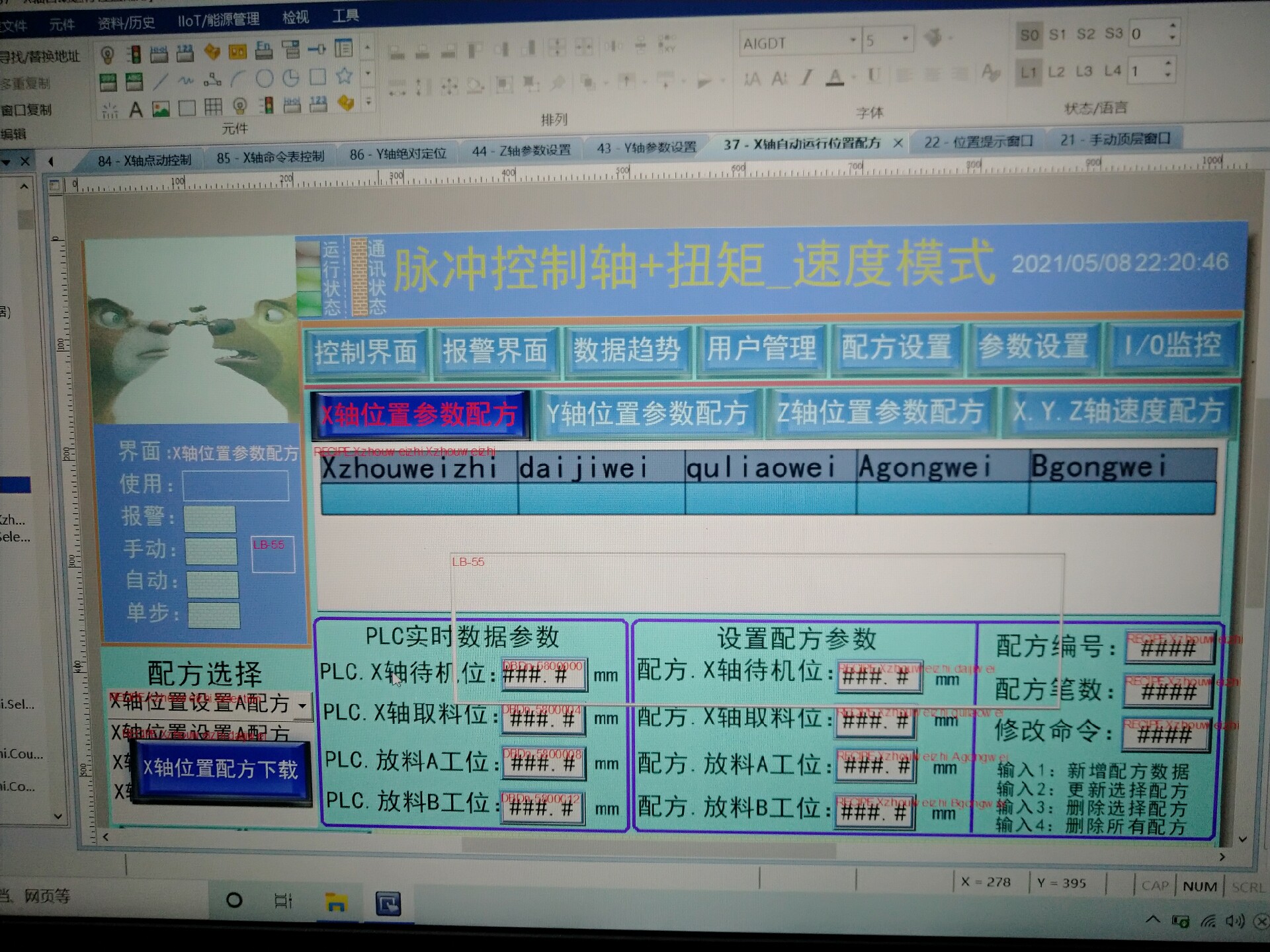Switch to state S1
The height and width of the screenshot is (952, 1270).
pos(1057,34)
